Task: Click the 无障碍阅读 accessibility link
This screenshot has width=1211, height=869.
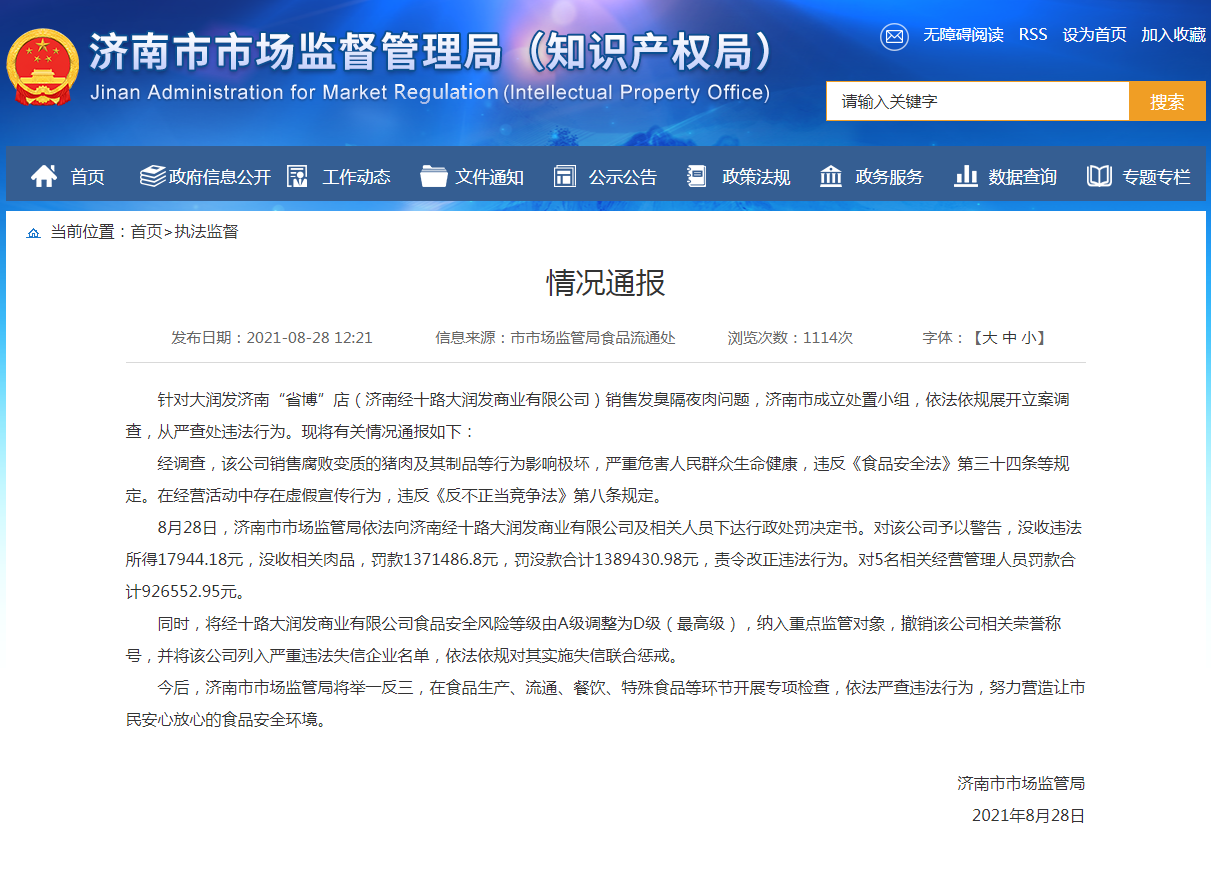Action: coord(963,35)
